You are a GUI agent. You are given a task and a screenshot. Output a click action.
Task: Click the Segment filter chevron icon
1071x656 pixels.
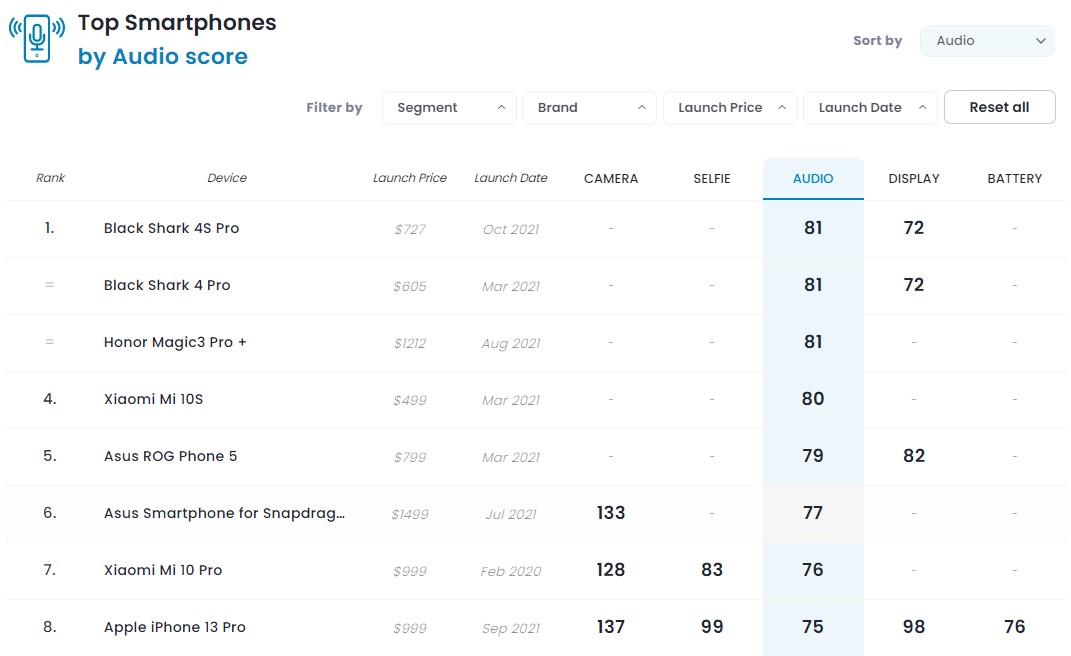click(501, 107)
